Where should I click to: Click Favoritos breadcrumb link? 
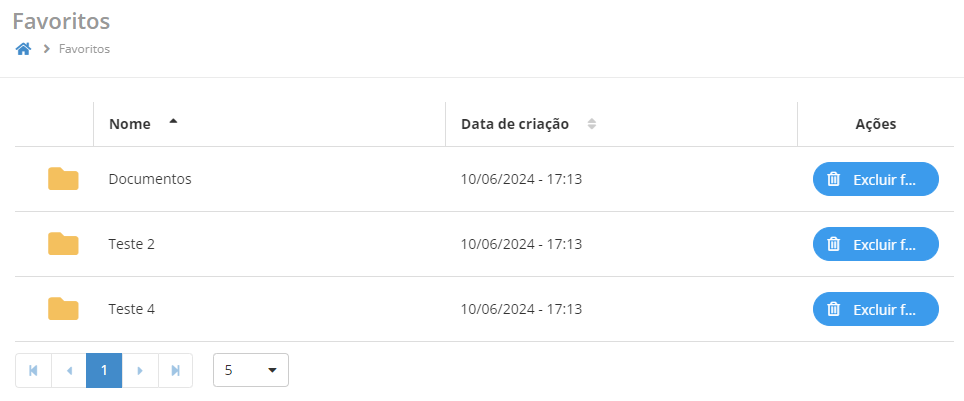[x=84, y=49]
